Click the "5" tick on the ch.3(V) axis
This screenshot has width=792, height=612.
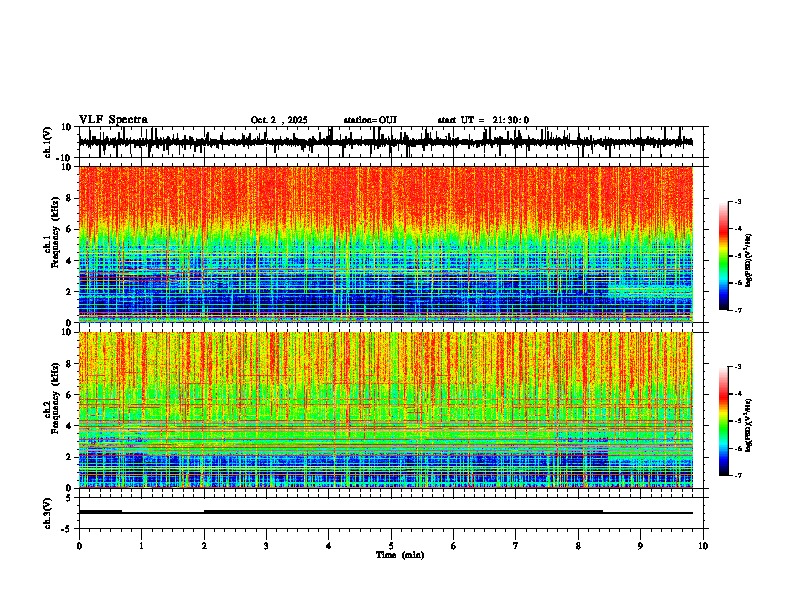70,497
